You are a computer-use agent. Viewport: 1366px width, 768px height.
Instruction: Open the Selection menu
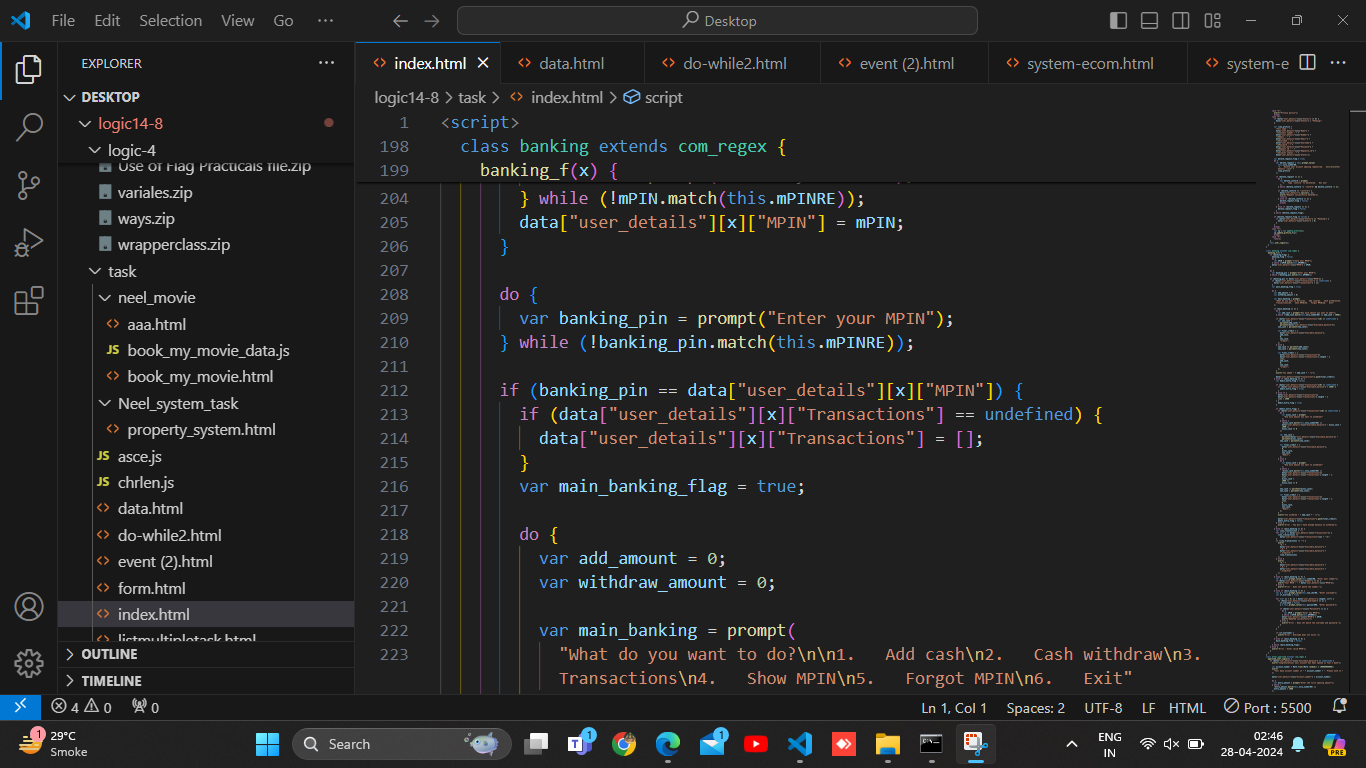click(x=170, y=21)
